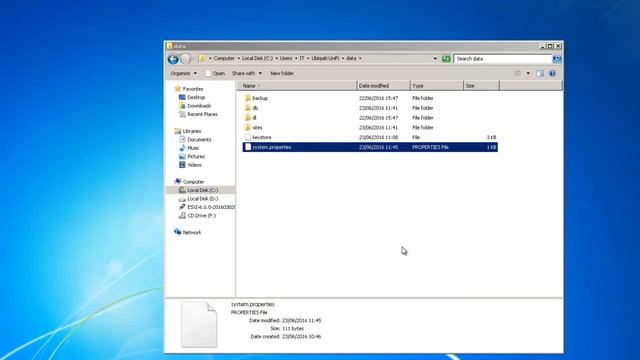Click the Forward navigation arrow
The height and width of the screenshot is (360, 640).
click(186, 59)
